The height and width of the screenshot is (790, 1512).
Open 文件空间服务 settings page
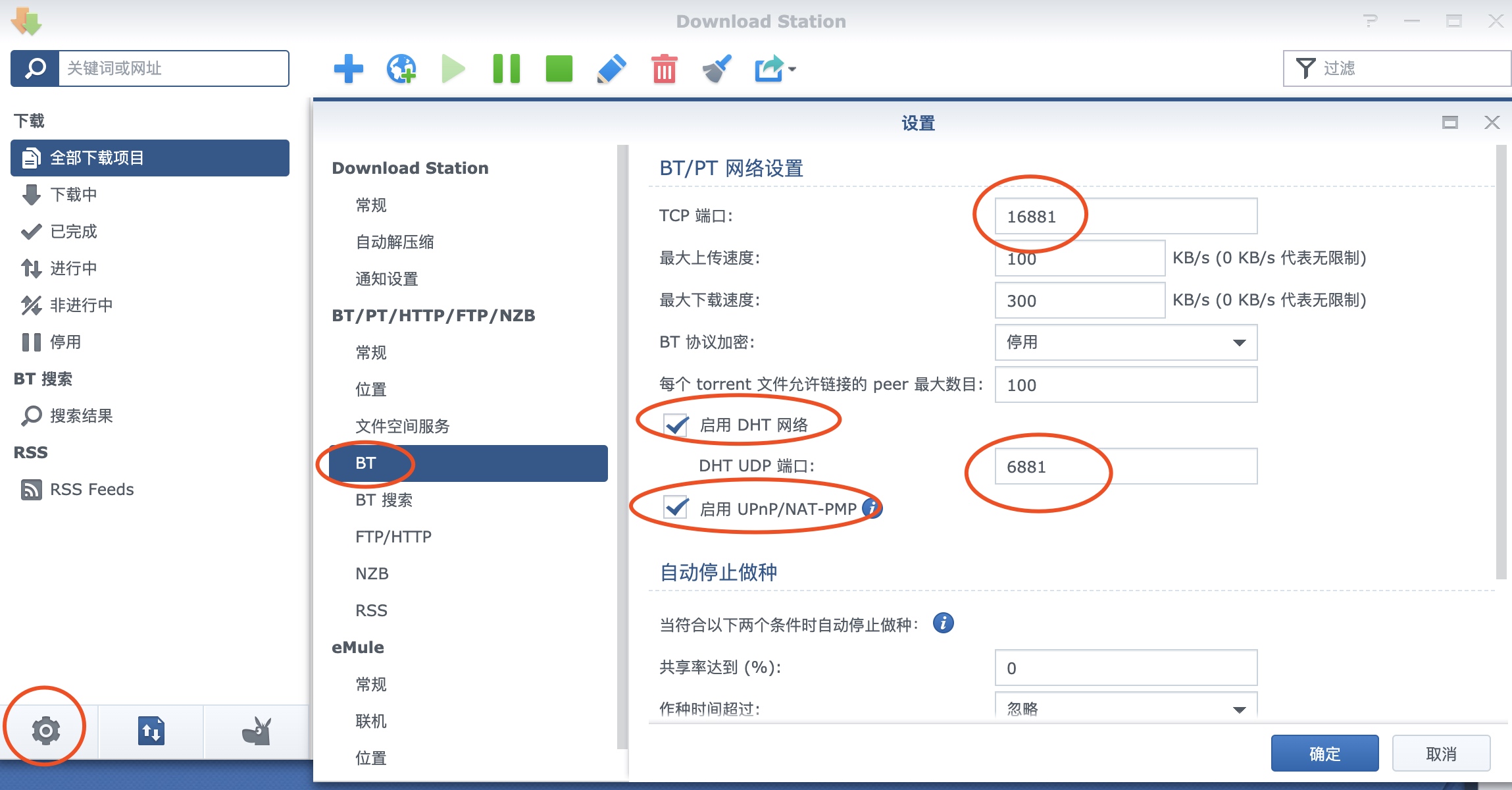[x=468, y=427]
